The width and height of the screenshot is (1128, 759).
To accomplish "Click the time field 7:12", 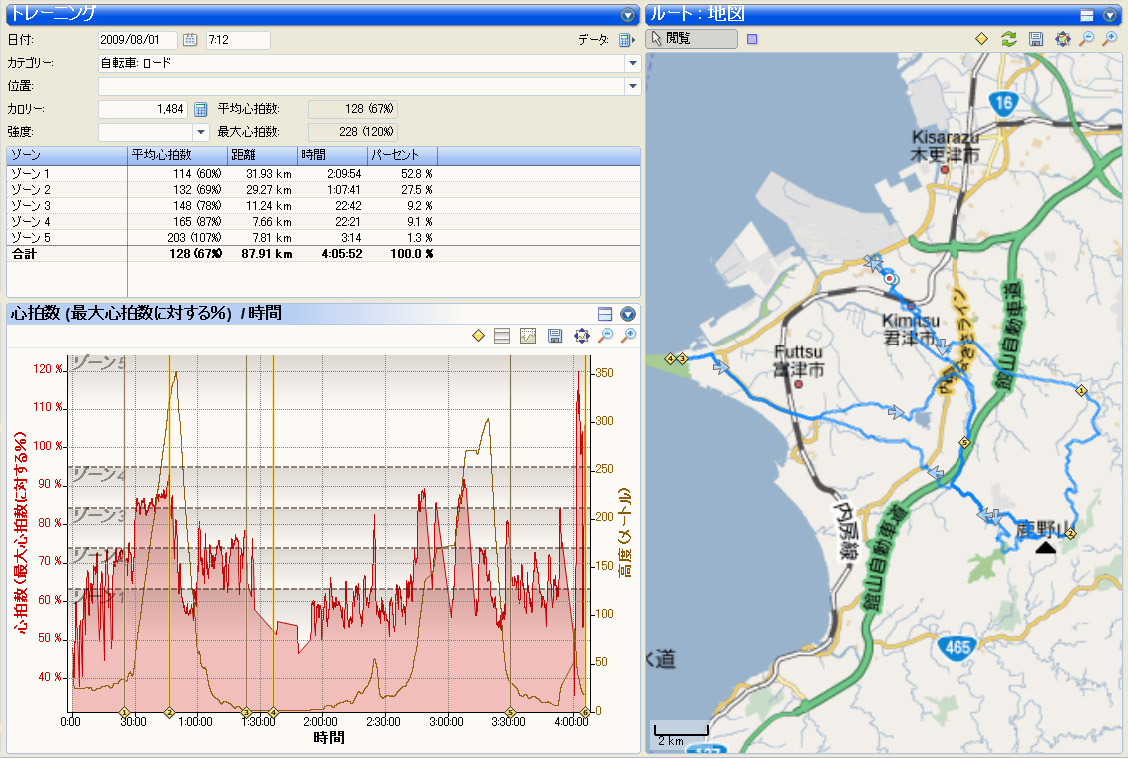I will pos(238,40).
